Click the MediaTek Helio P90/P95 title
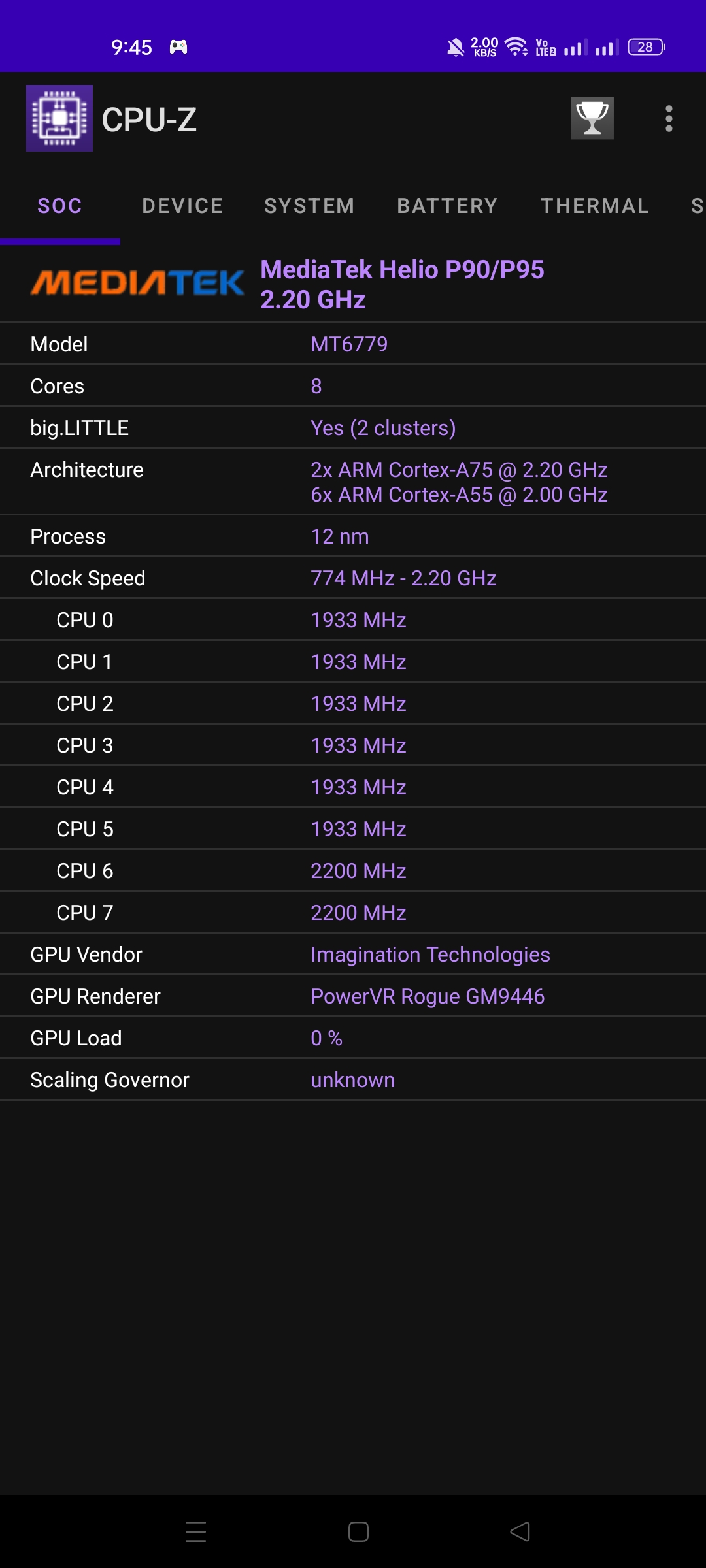Image resolution: width=706 pixels, height=1568 pixels. click(401, 284)
